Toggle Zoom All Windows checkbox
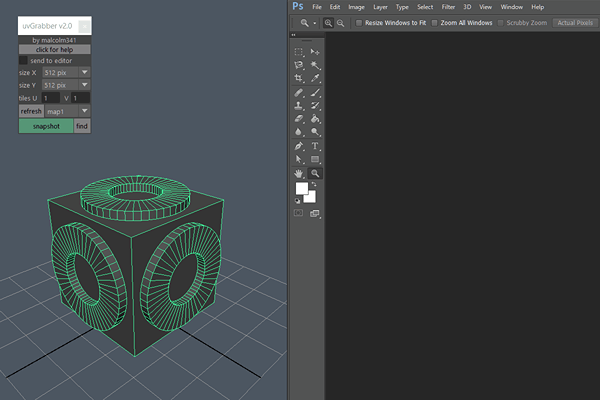Viewport: 600px width, 400px height. [435, 22]
